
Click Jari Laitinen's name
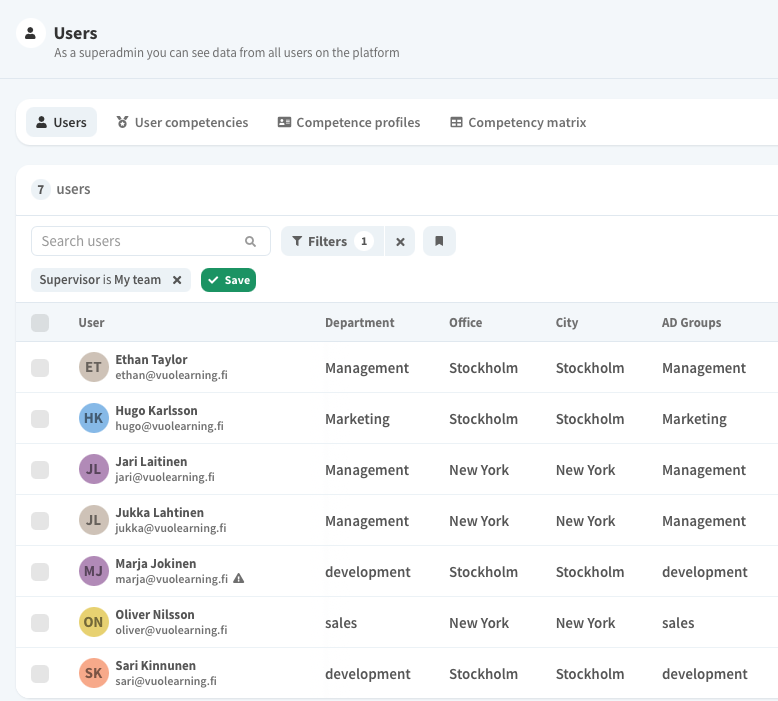151,462
